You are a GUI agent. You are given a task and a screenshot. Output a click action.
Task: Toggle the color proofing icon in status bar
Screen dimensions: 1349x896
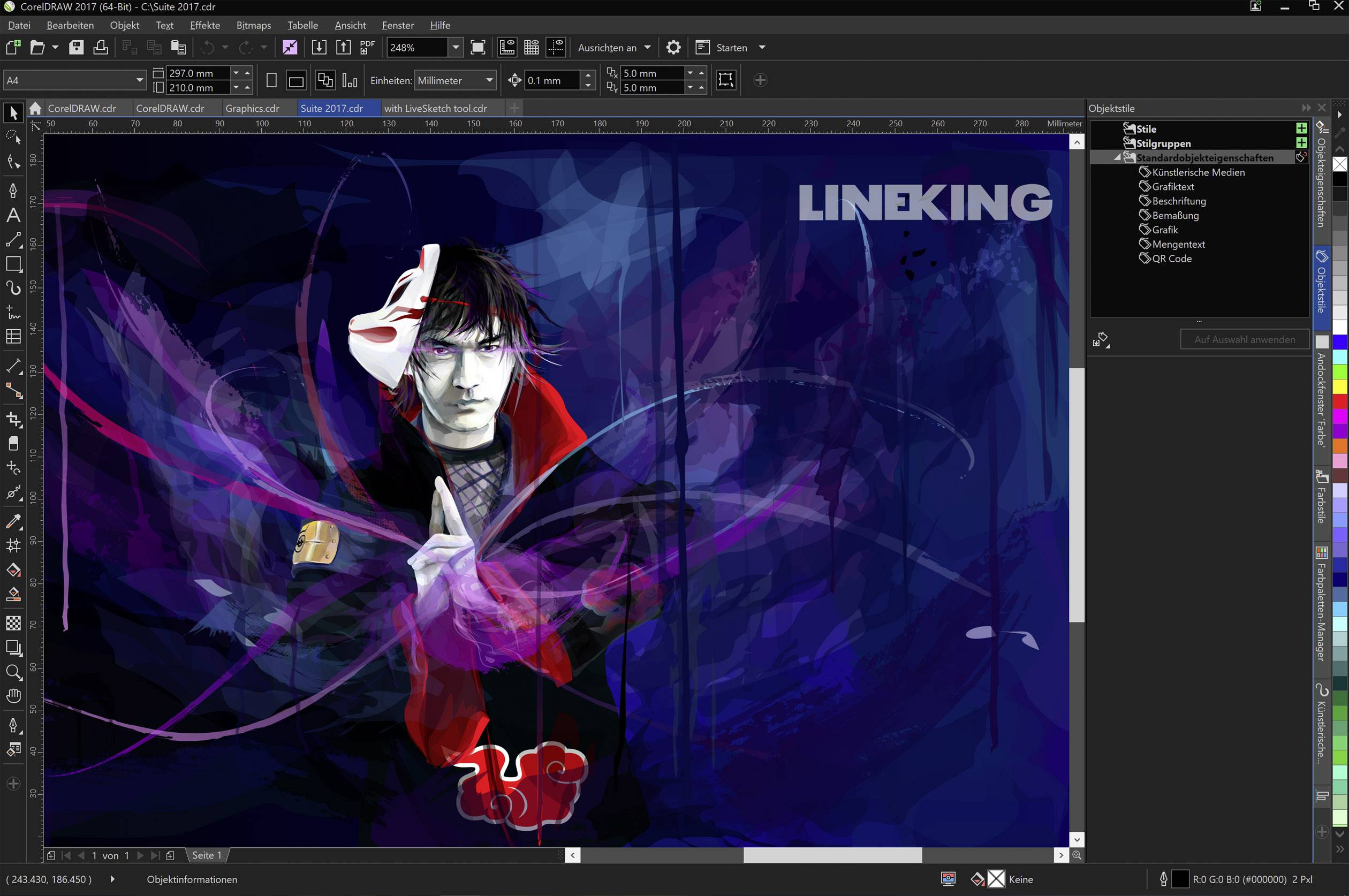(948, 879)
